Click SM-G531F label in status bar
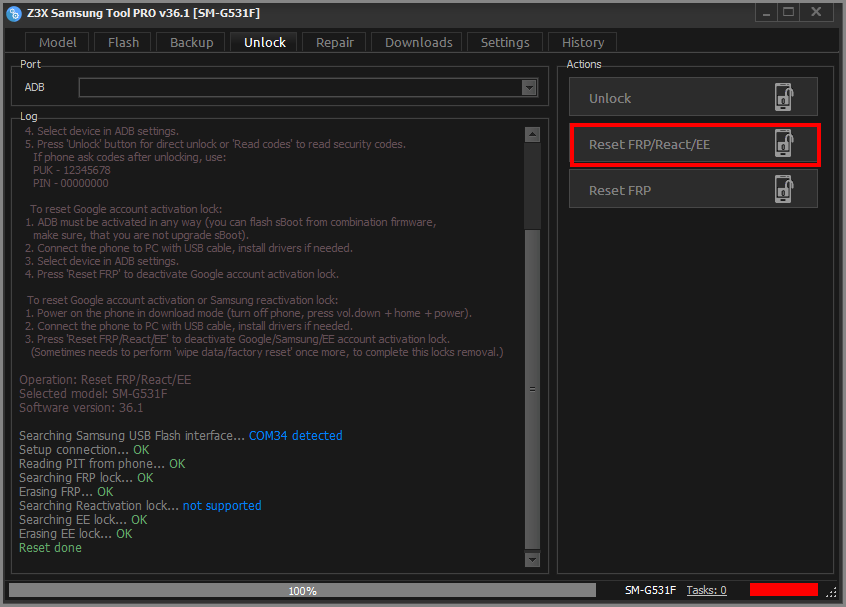 point(650,590)
